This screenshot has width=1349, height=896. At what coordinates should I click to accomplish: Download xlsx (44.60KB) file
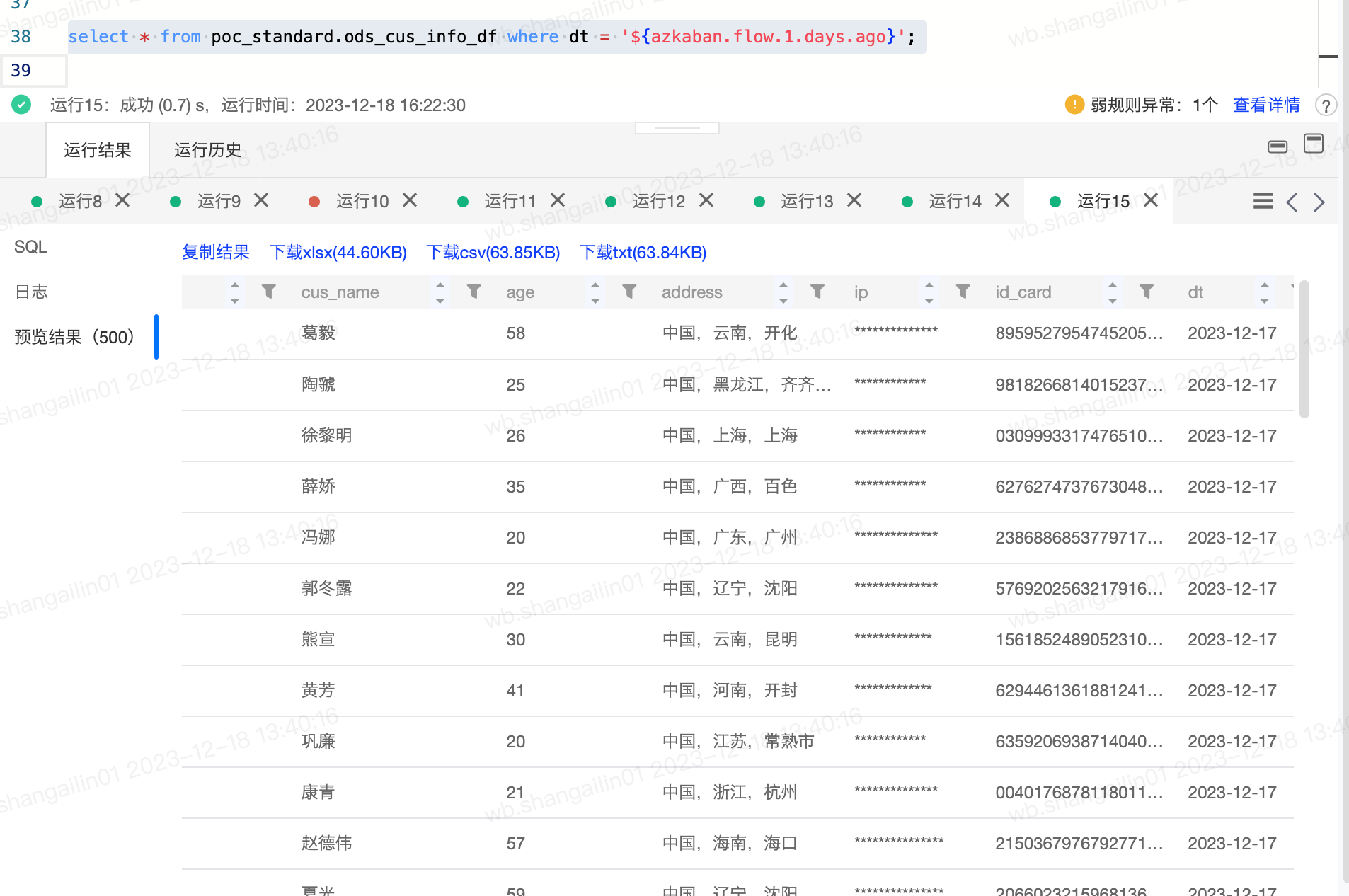click(x=338, y=253)
